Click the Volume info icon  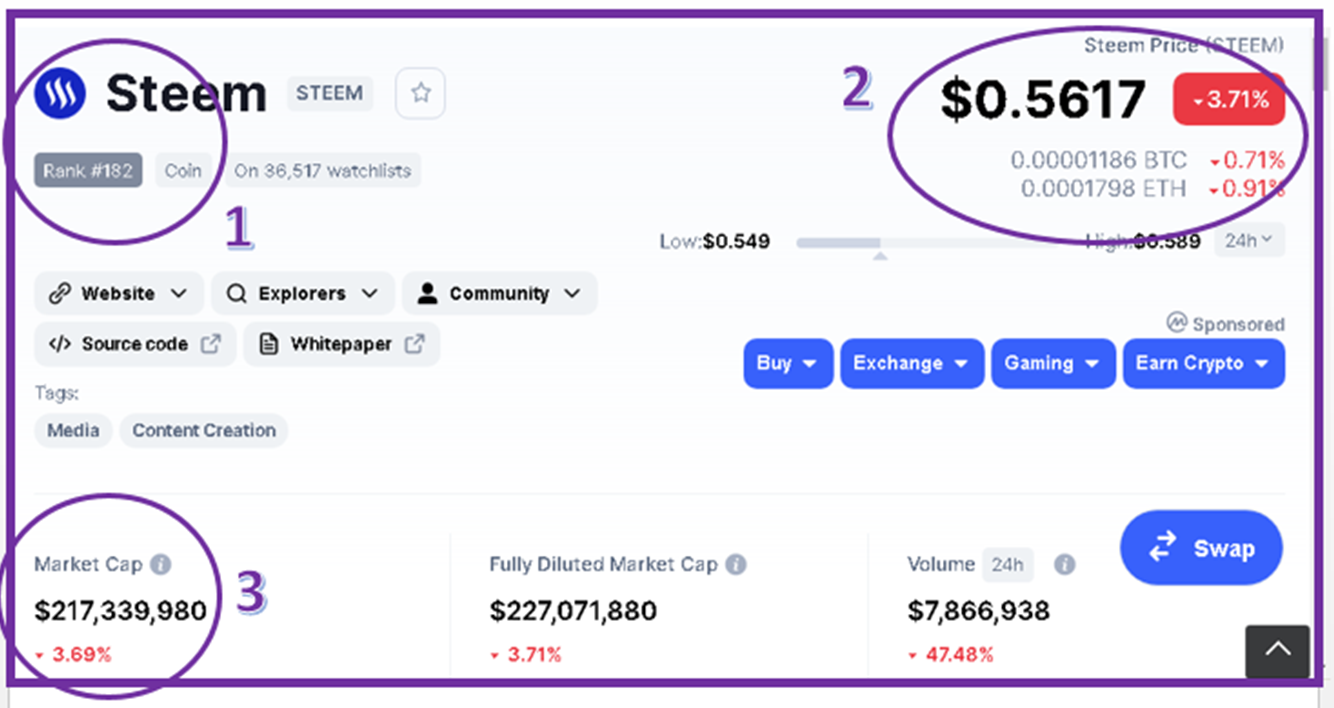pyautogui.click(x=1065, y=564)
